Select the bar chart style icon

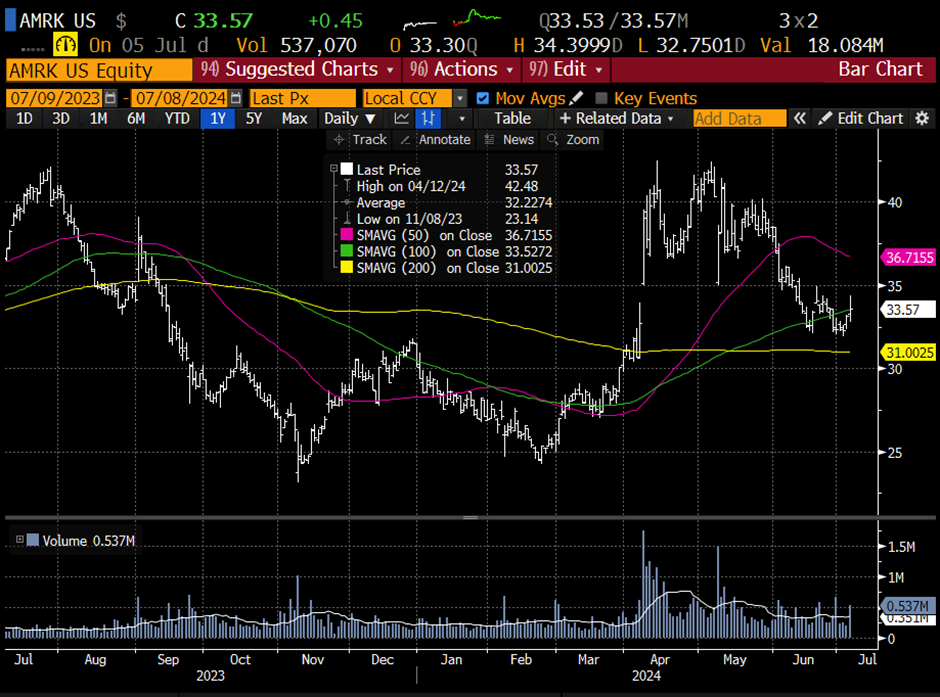pos(430,118)
